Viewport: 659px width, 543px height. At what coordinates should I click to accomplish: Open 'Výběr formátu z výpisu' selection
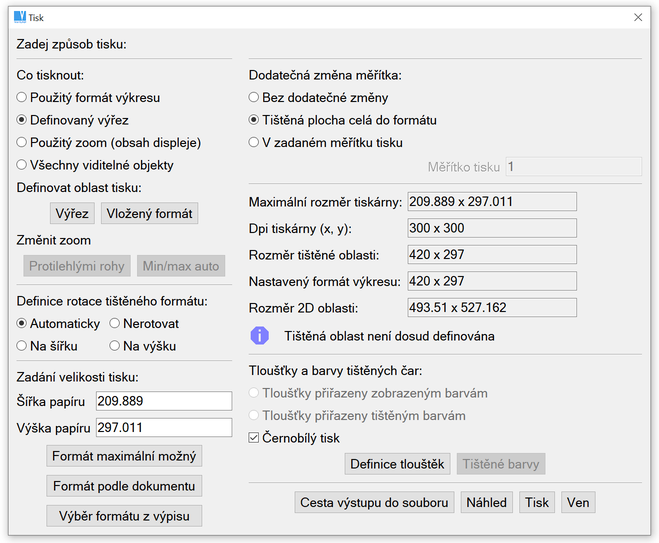click(x=125, y=516)
